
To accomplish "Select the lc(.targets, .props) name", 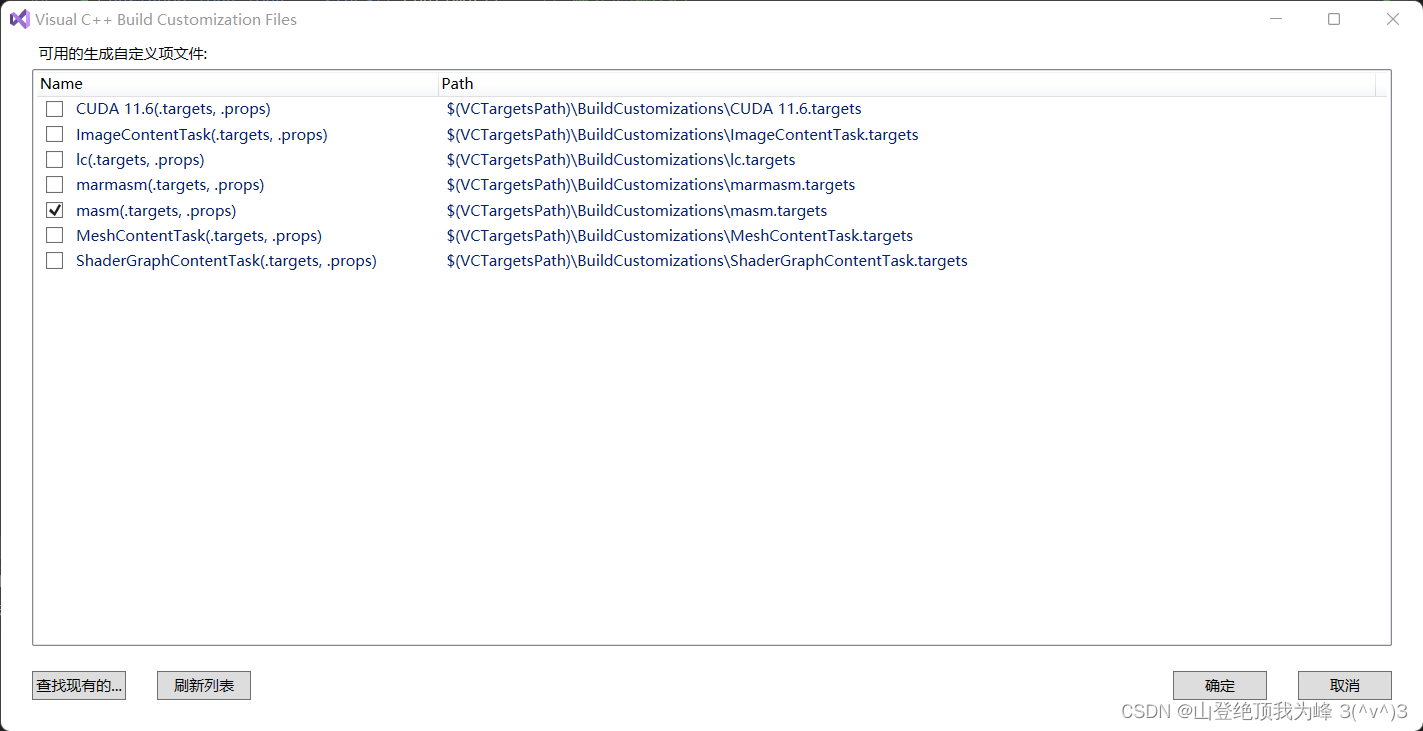I will [x=140, y=160].
